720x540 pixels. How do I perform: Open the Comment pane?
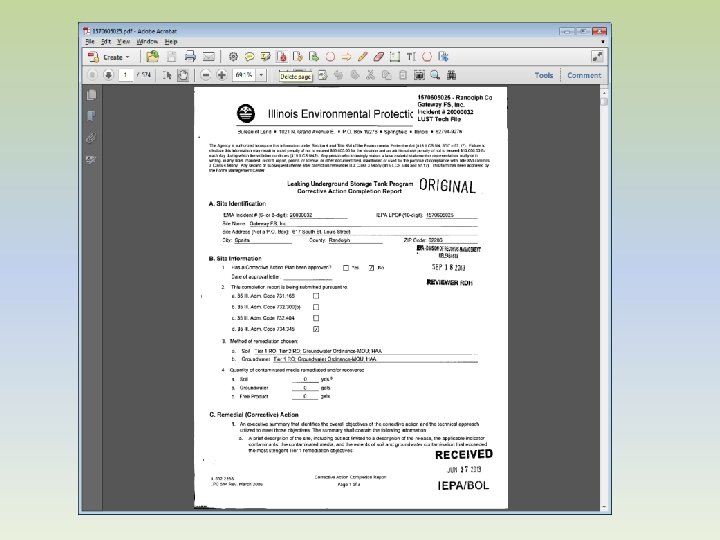[x=584, y=75]
